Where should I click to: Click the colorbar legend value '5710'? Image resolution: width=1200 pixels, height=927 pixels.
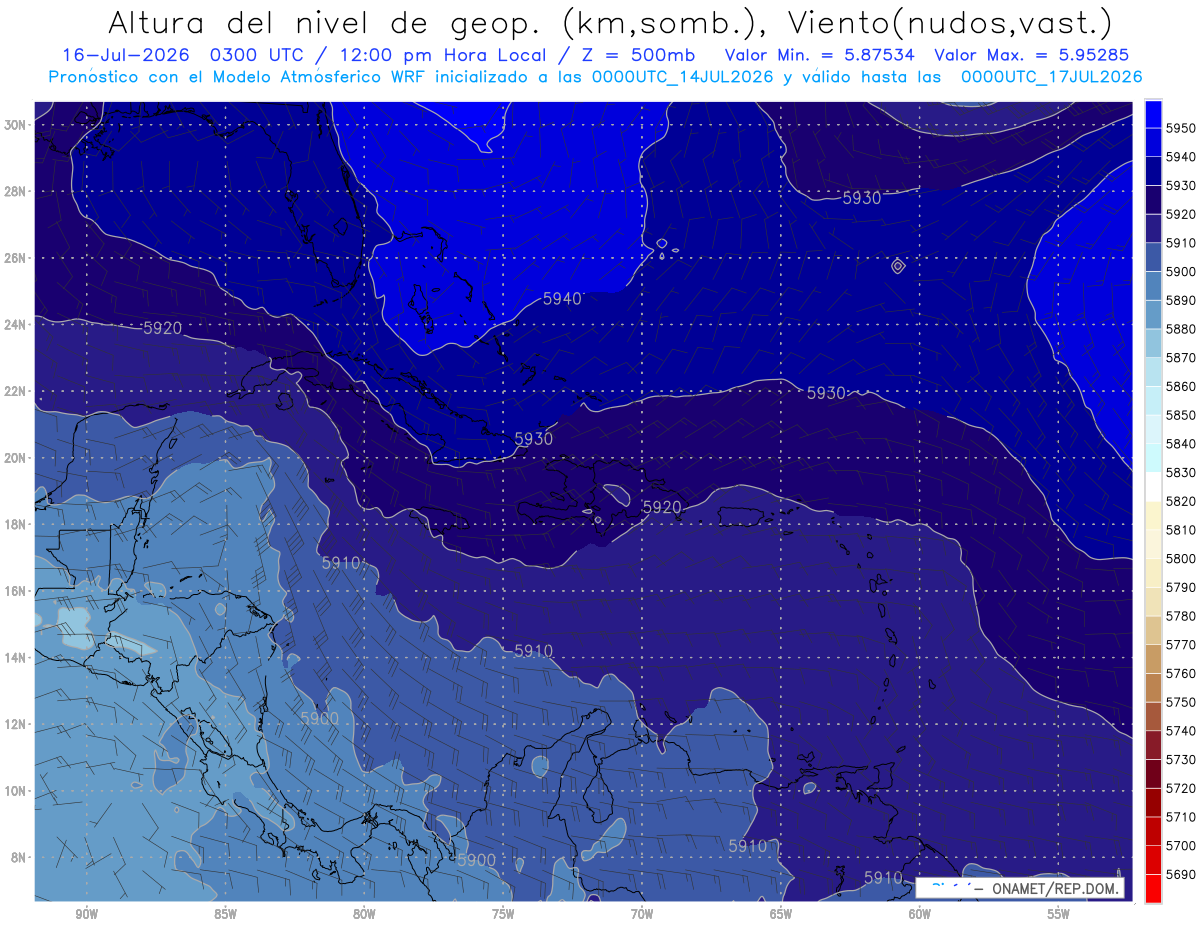pos(1181,817)
